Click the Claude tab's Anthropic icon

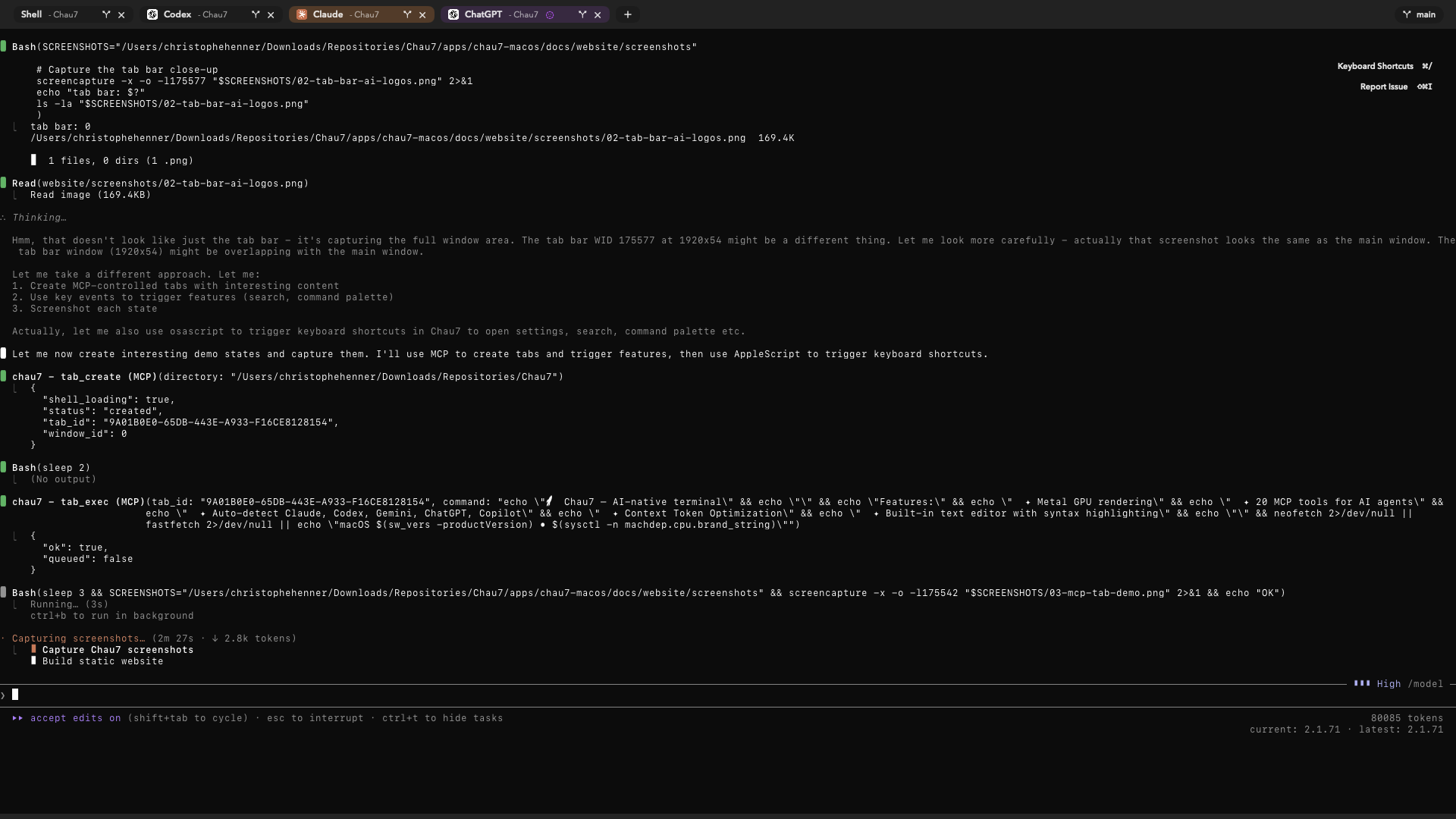click(301, 14)
